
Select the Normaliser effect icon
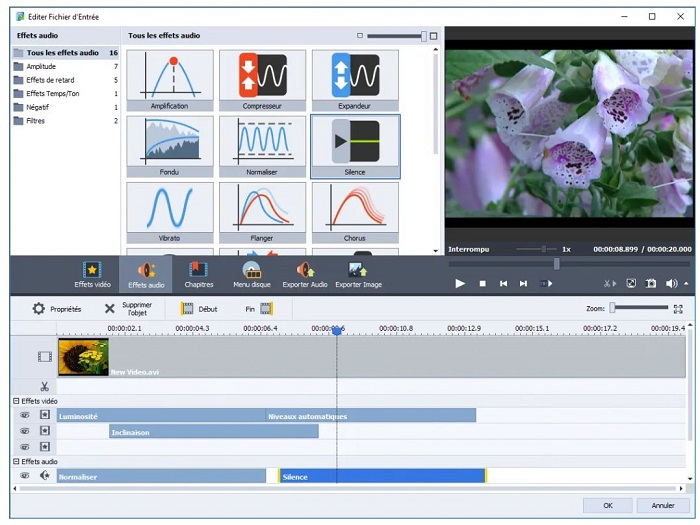262,142
